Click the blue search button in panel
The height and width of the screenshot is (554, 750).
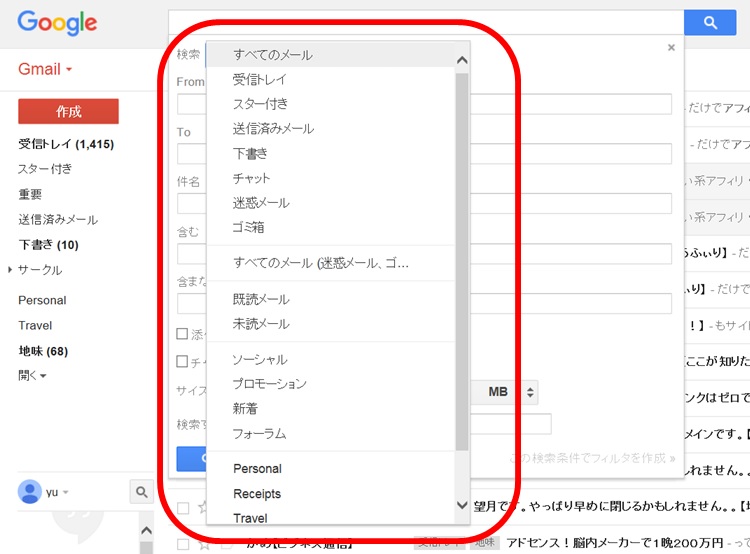[192, 459]
